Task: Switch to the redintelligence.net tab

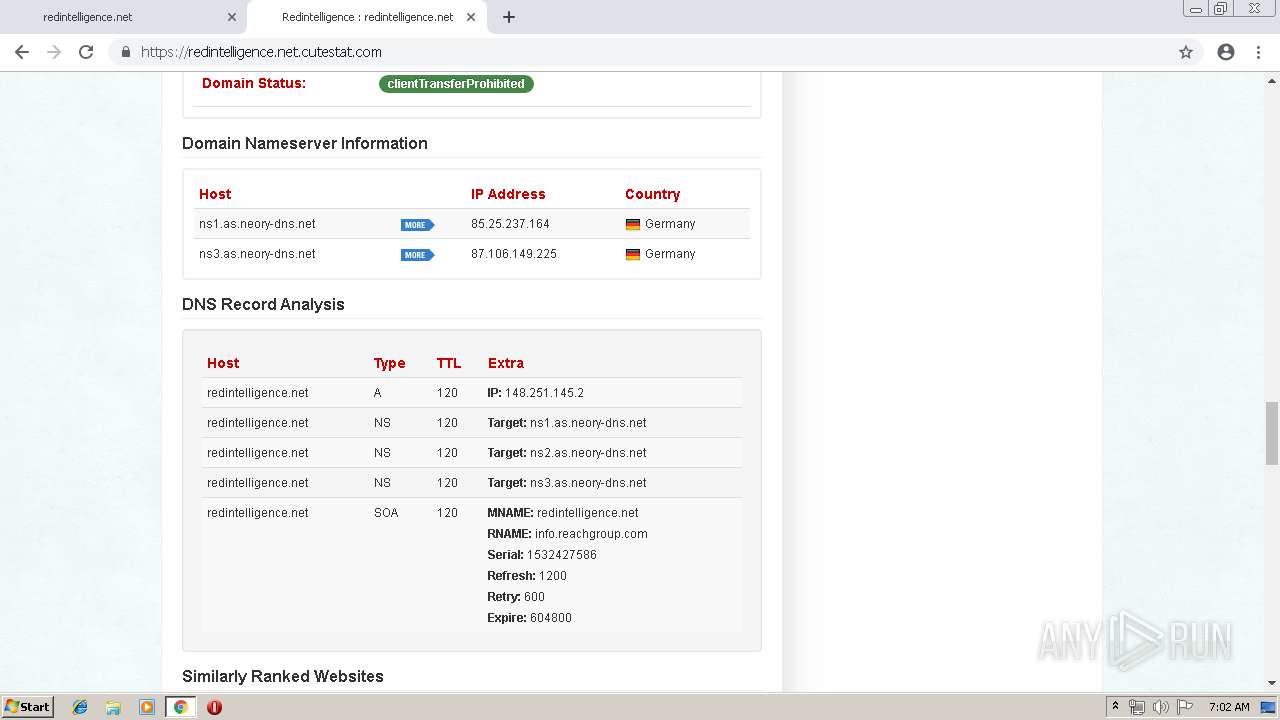Action: pos(122,17)
